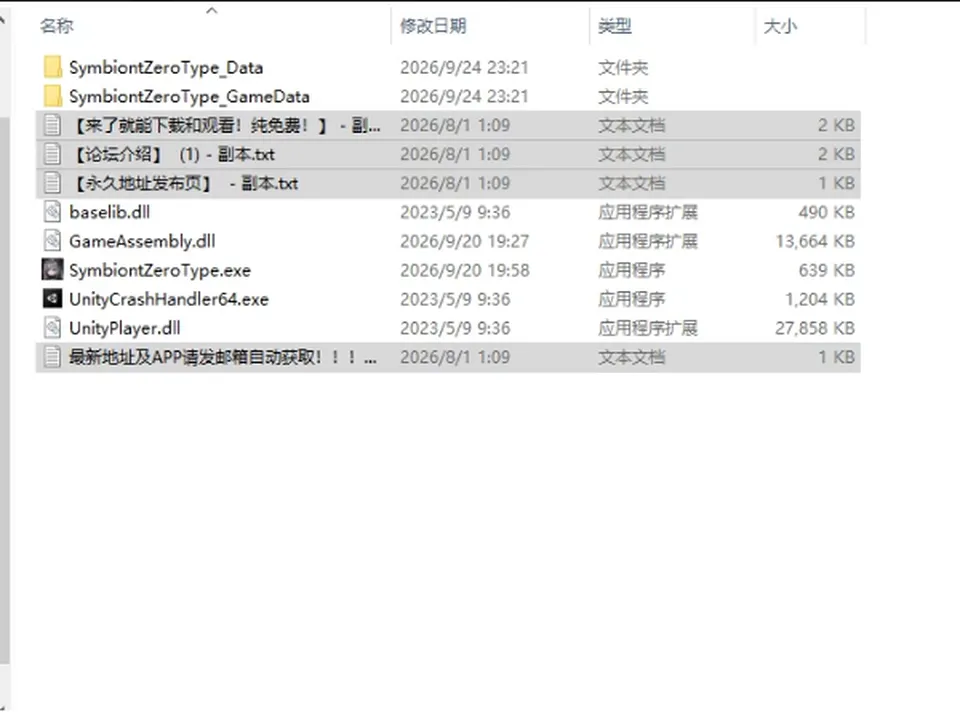Click the modified date of SymbiontZeroType_GameData

tap(465, 96)
